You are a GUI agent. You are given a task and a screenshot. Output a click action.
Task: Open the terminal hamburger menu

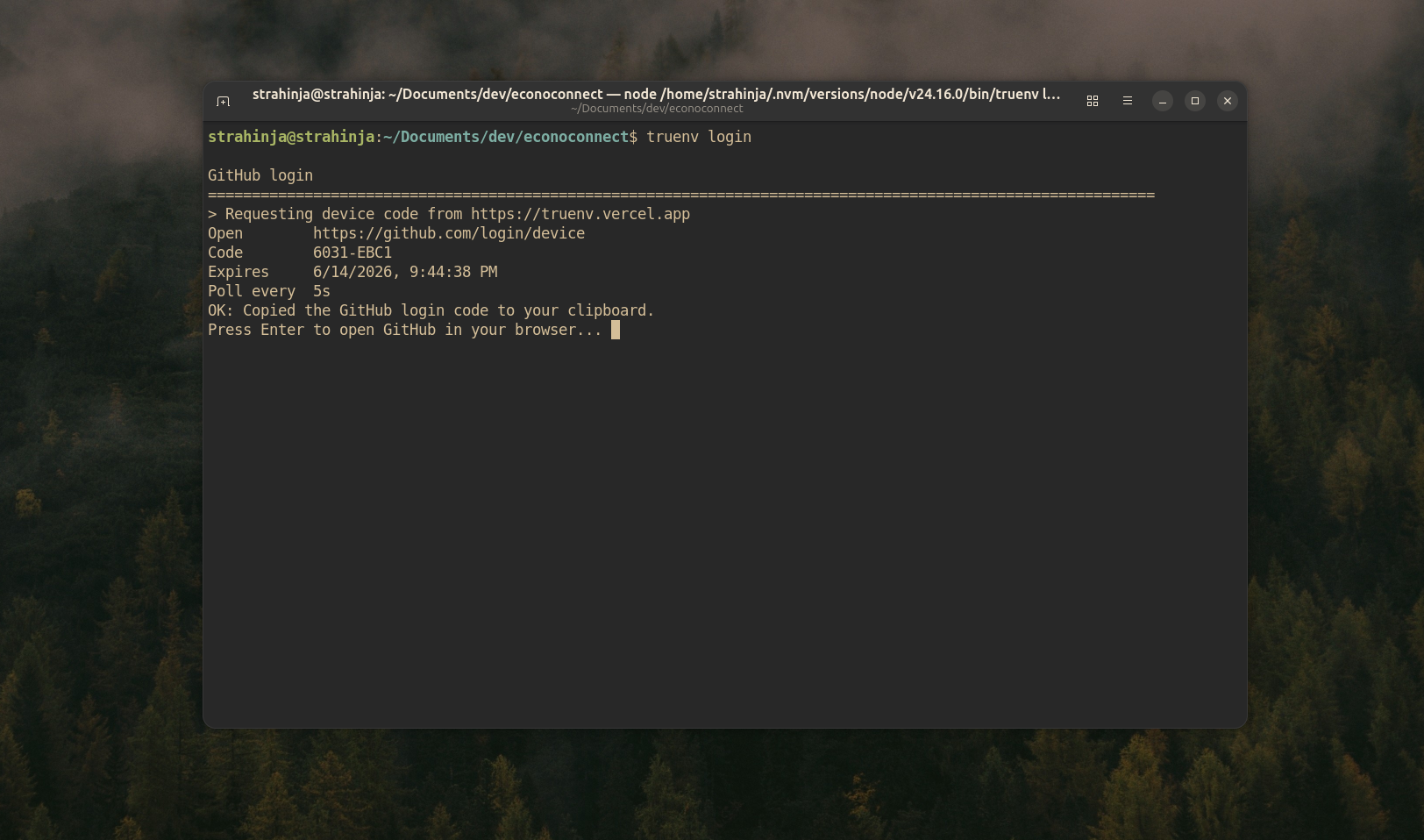[x=1128, y=102]
